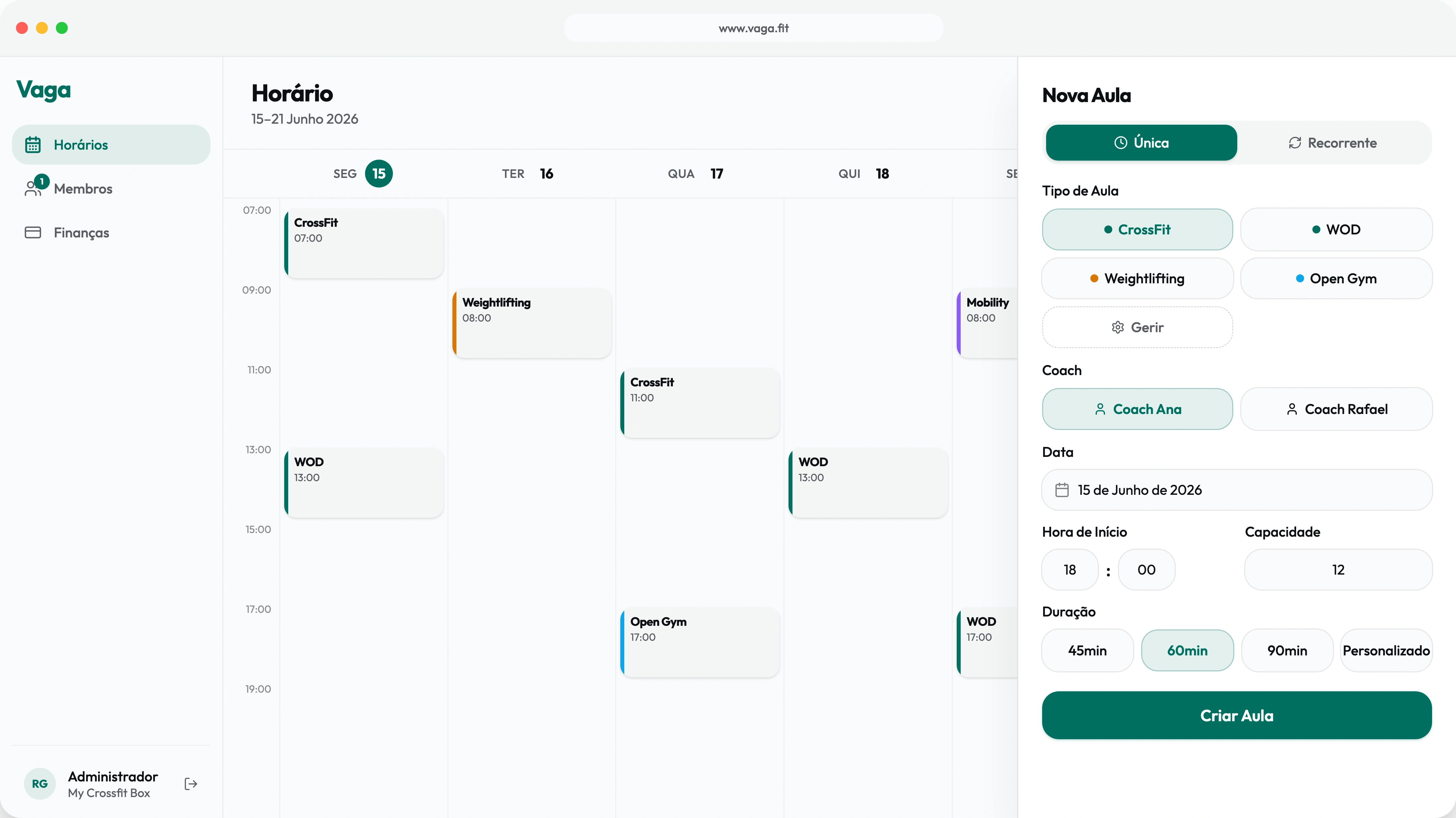Select the WOD class type
Screen dimensions: 1456x818
coord(1336,229)
